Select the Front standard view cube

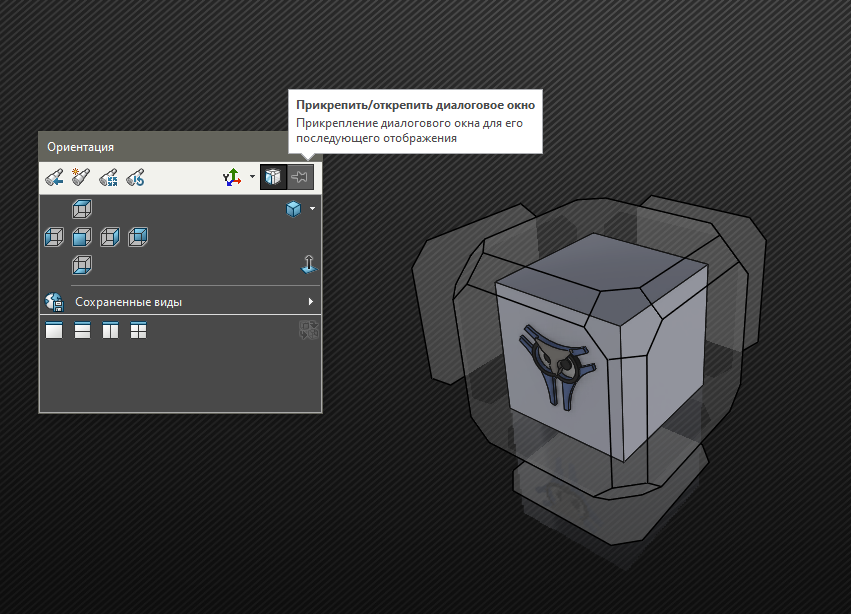coord(82,237)
